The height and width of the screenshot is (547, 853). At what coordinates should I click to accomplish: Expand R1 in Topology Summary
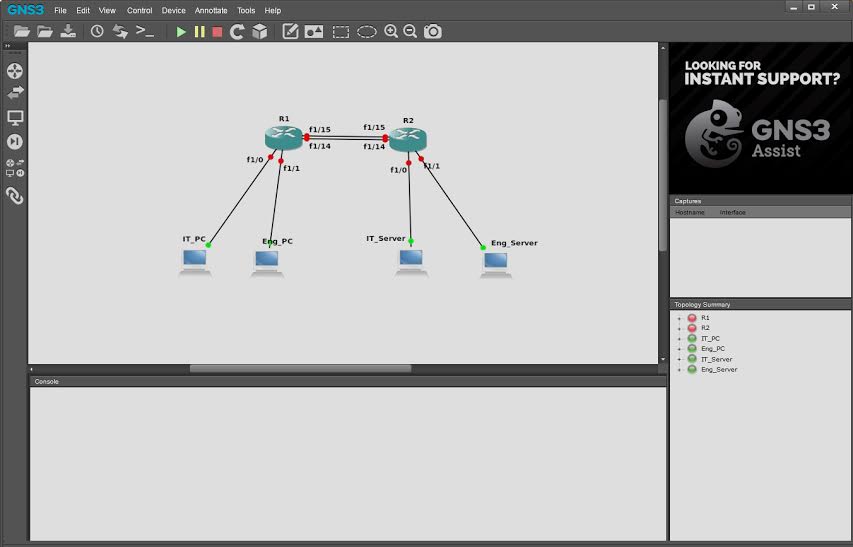coord(679,318)
